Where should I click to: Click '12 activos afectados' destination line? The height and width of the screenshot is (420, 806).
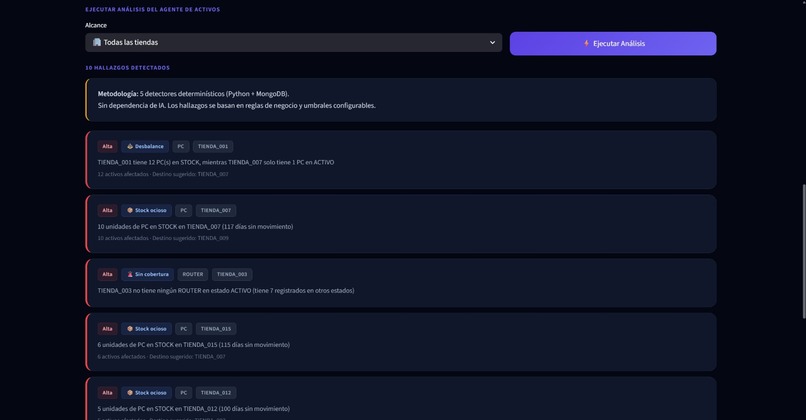163,174
